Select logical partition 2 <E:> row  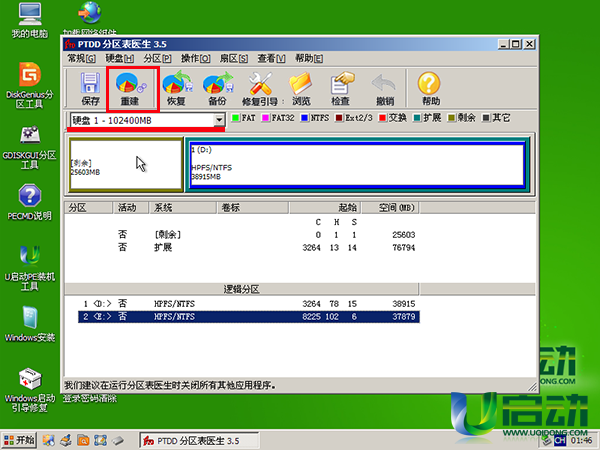click(x=249, y=316)
